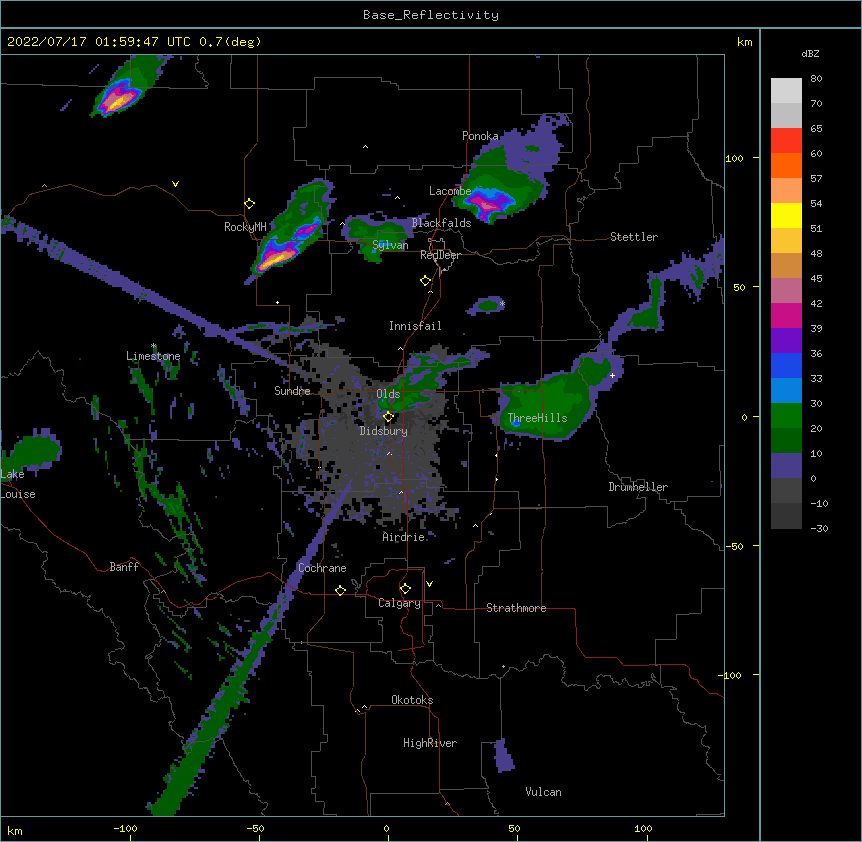Select the yellow V marker north of RockyMH

(x=175, y=184)
